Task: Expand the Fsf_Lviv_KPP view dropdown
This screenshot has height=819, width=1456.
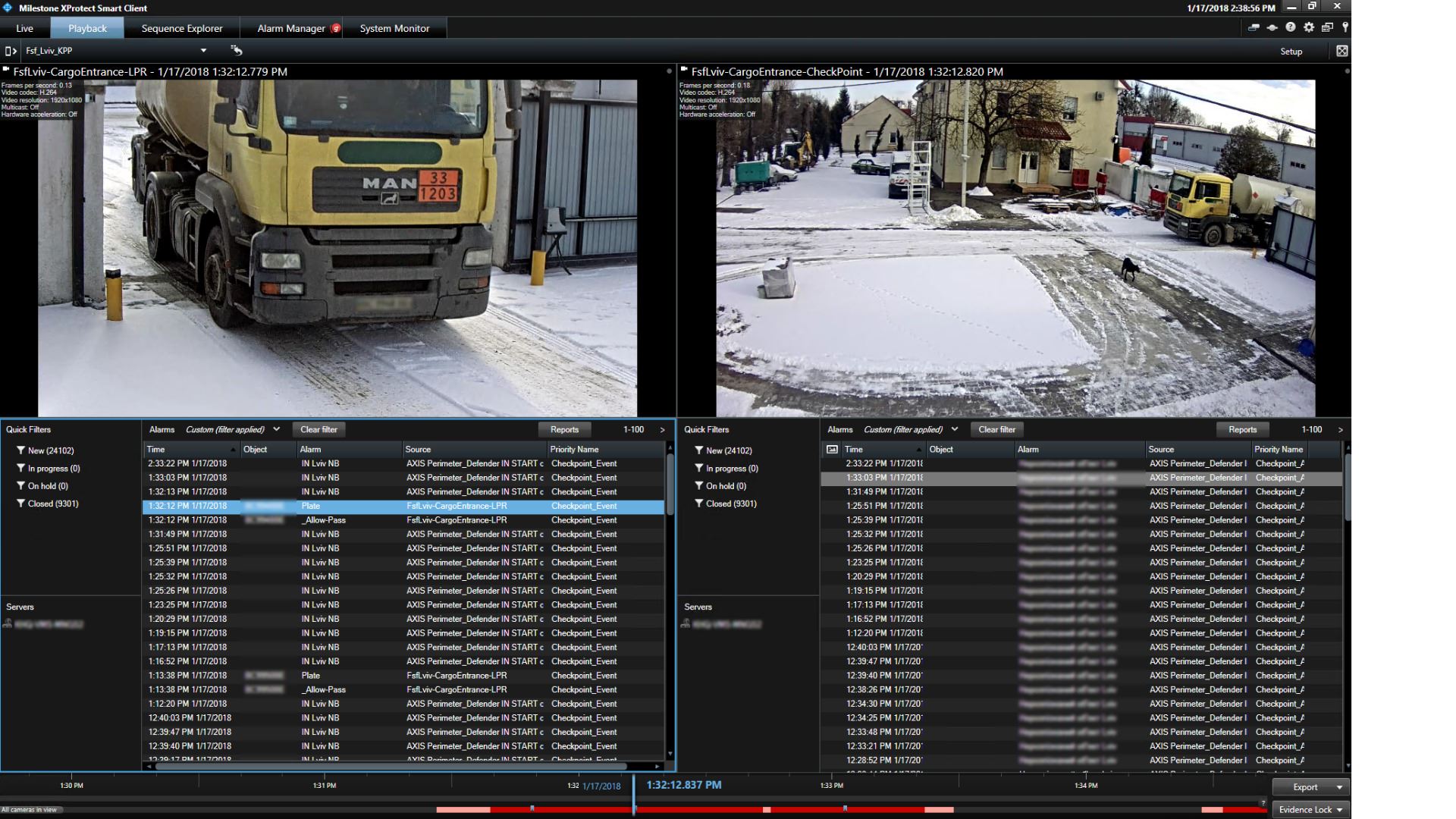Action: tap(203, 51)
